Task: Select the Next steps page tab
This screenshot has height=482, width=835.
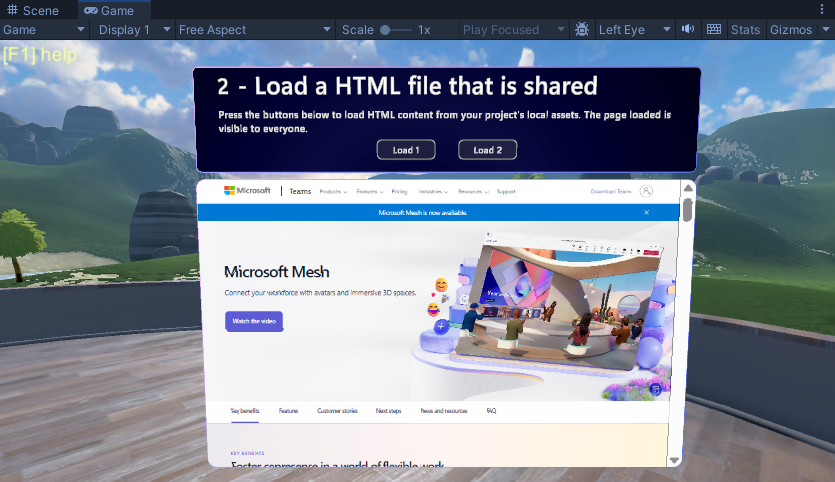Action: pyautogui.click(x=388, y=411)
